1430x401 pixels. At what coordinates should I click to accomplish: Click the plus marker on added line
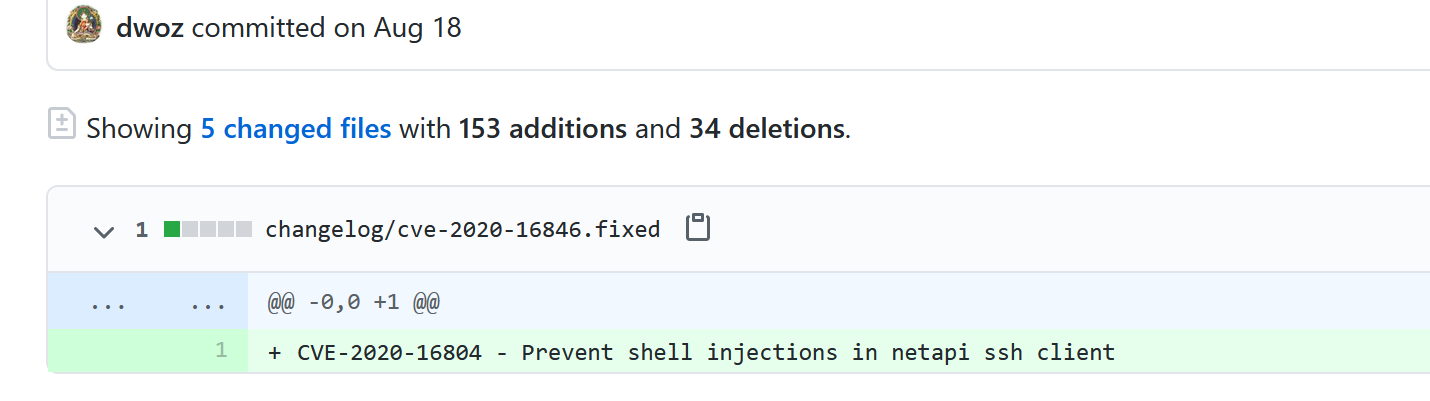(x=275, y=352)
